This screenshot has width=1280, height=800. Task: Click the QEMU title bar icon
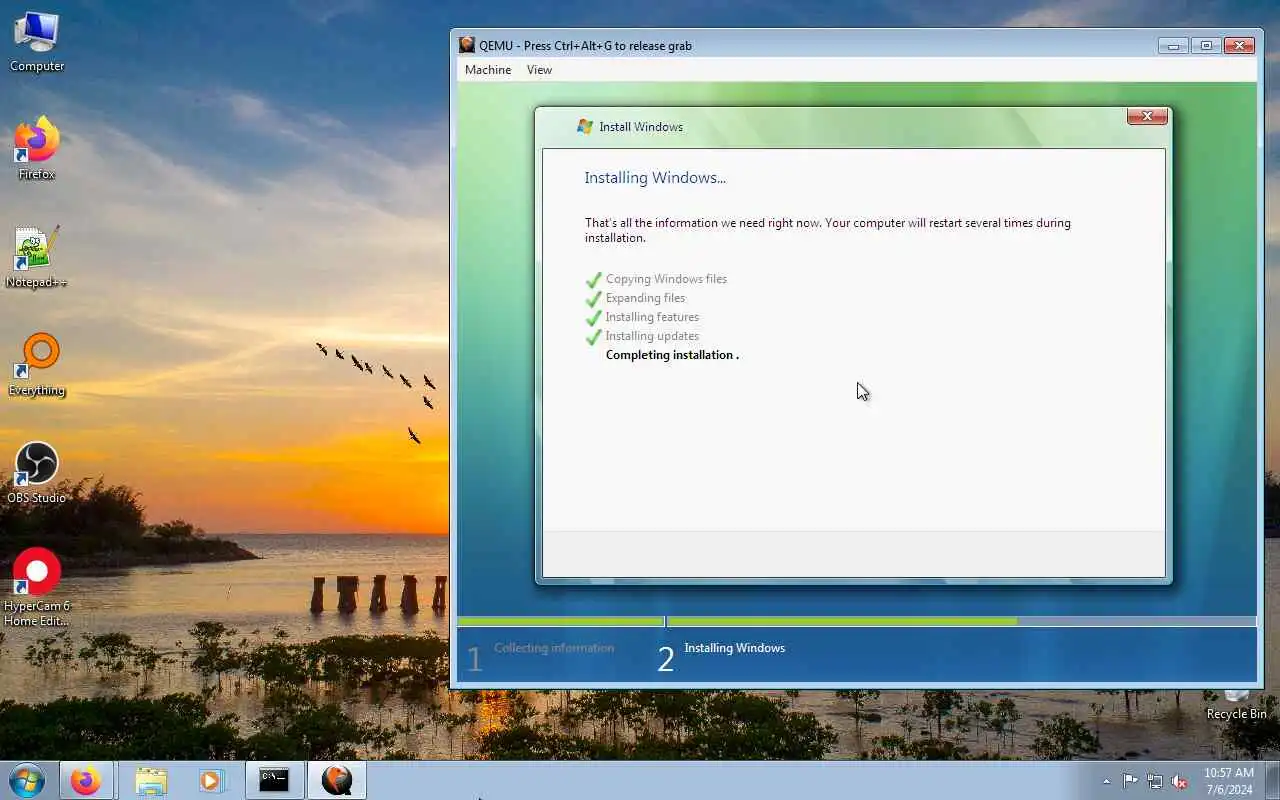coord(467,45)
